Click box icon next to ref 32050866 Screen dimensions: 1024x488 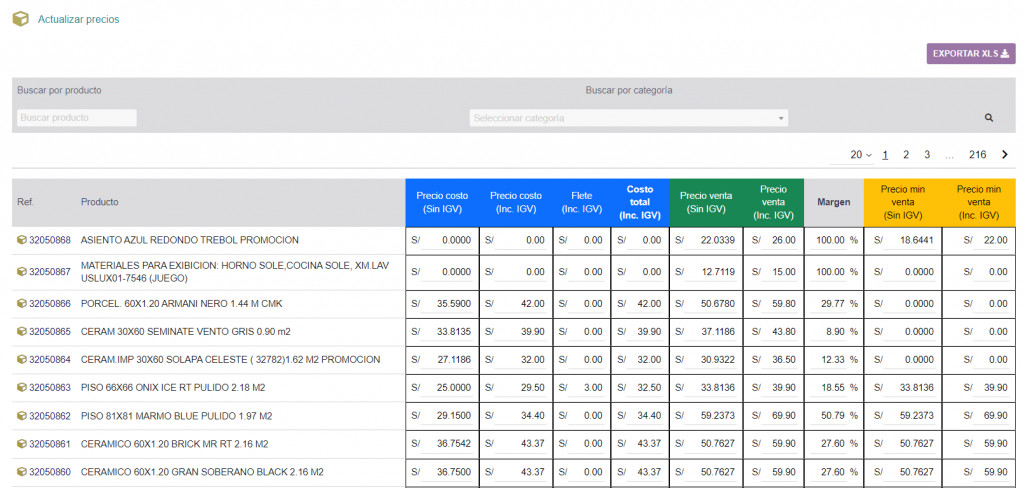[x=21, y=304]
